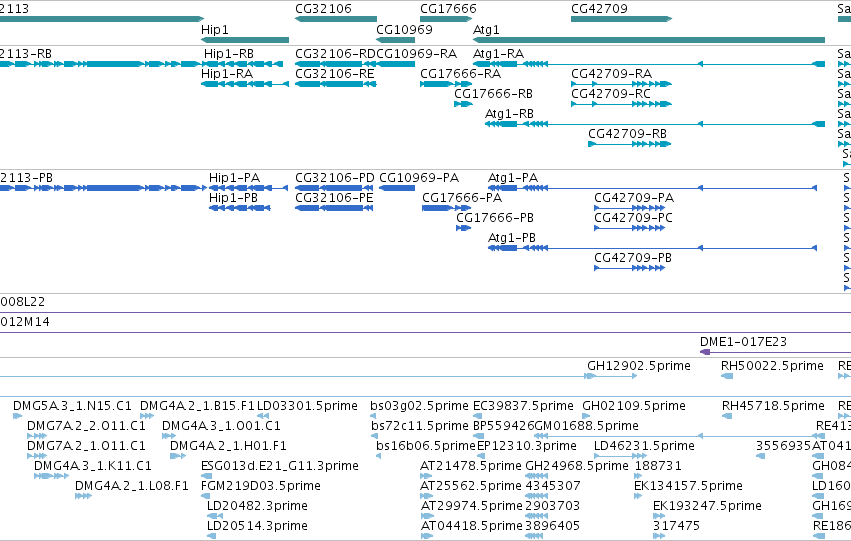Select the Atg1-RB transcript label
This screenshot has width=851, height=541.
[x=509, y=114]
